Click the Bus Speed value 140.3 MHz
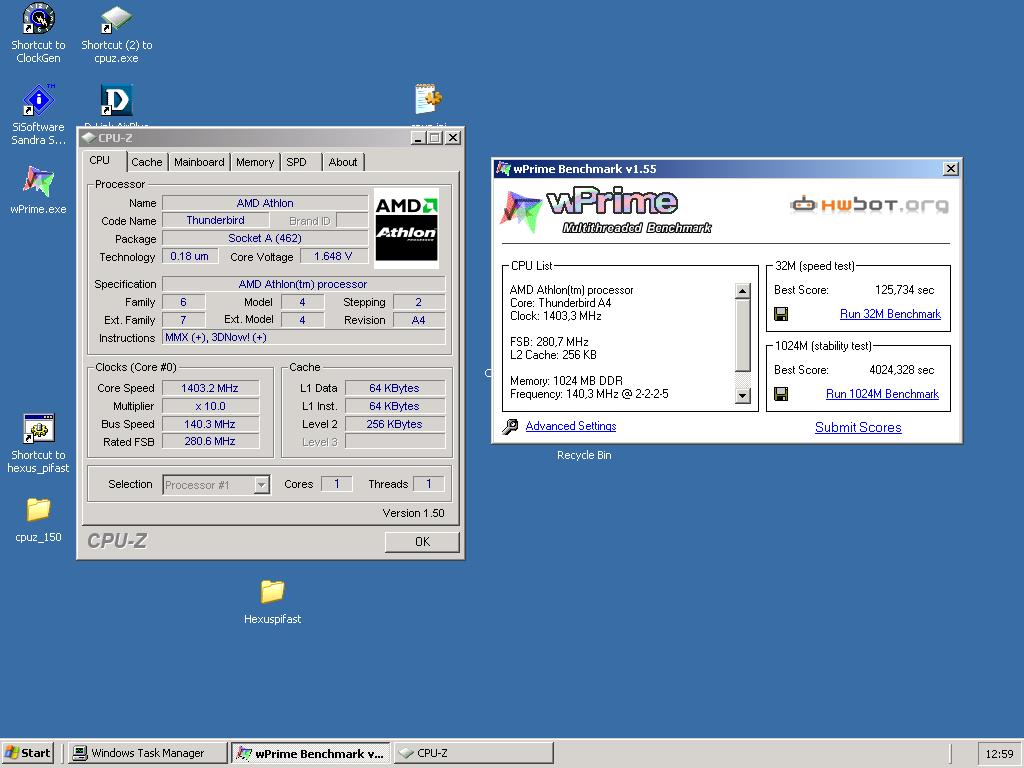Screen dimensions: 1024x768 [x=210, y=424]
